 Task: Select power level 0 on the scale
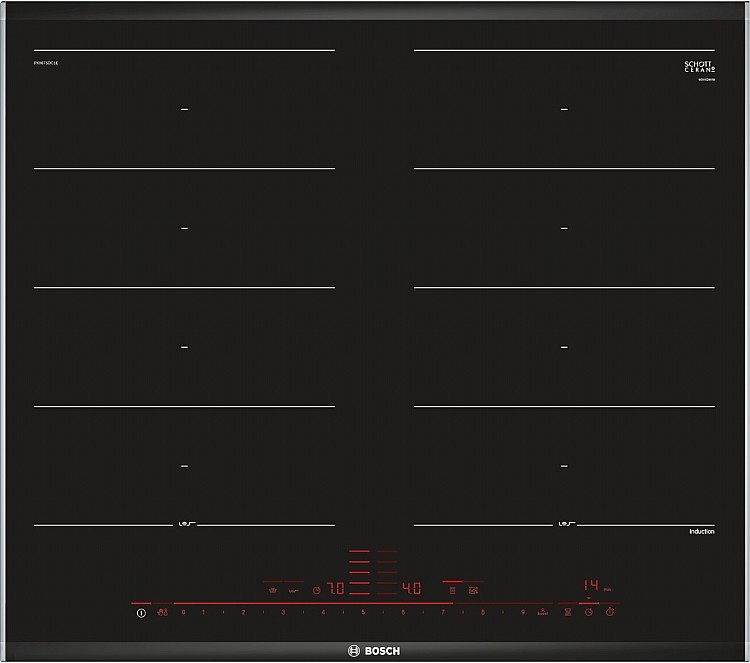click(x=183, y=612)
